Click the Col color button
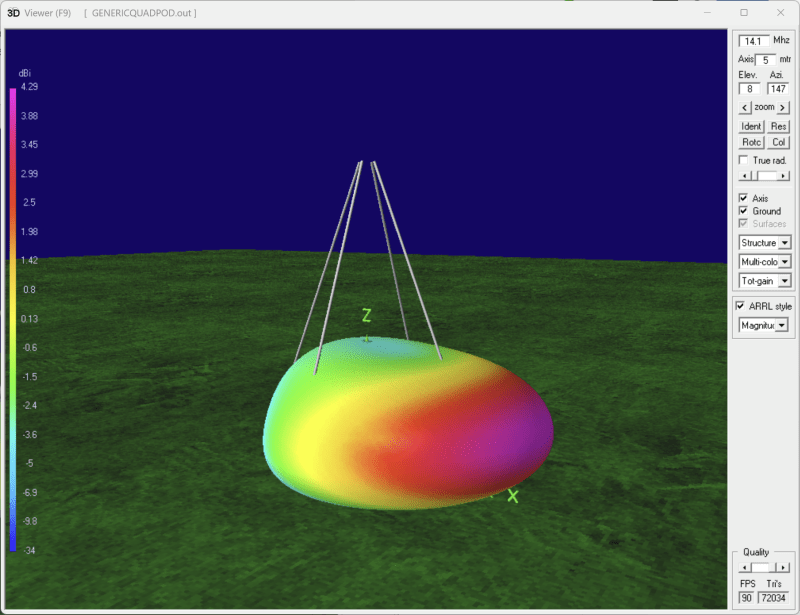The width and height of the screenshot is (800, 615). pyautogui.click(x=779, y=142)
